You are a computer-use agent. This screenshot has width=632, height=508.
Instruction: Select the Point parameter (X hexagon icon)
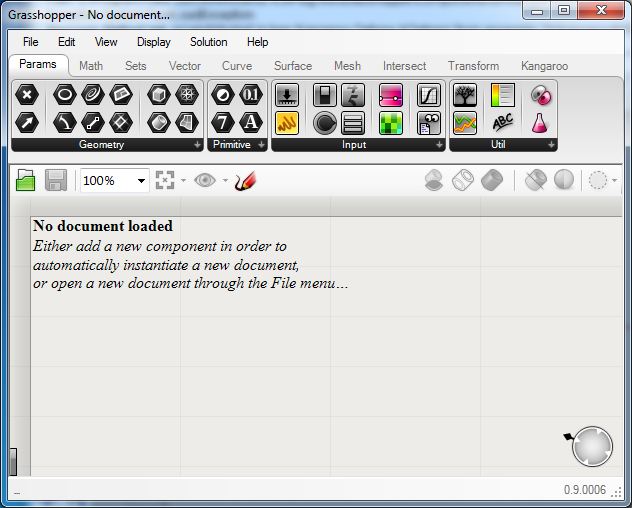[x=27, y=95]
